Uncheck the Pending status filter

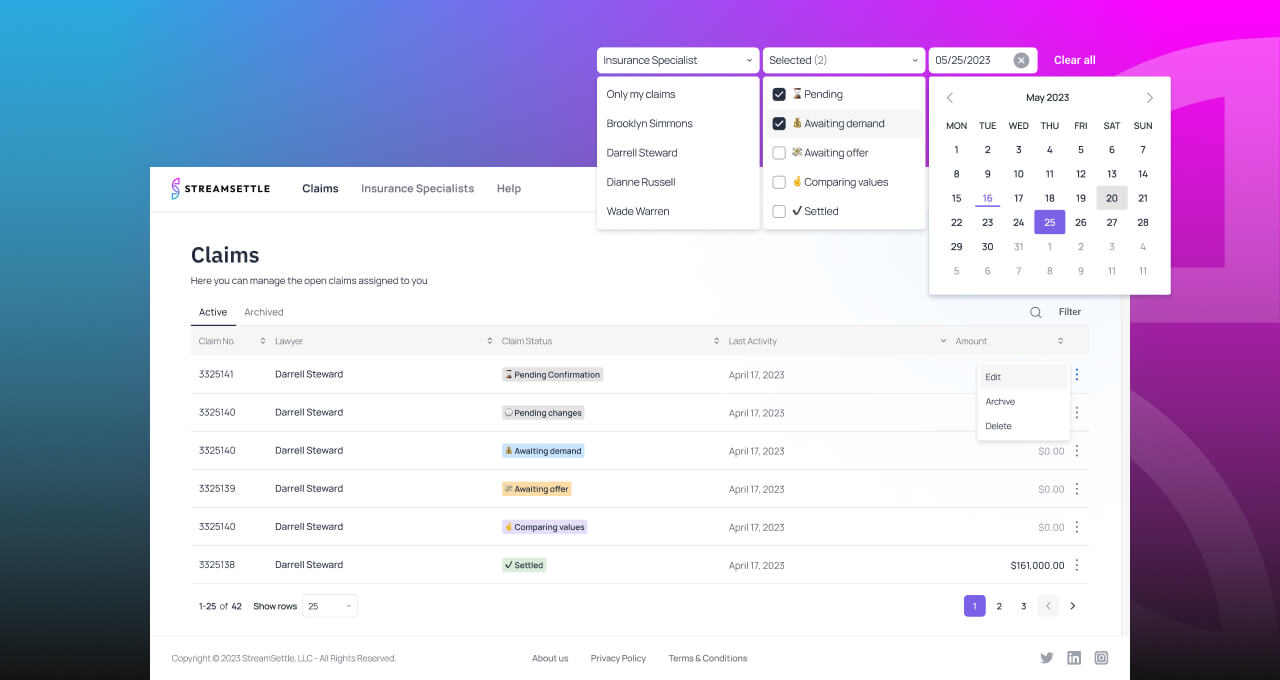[779, 94]
